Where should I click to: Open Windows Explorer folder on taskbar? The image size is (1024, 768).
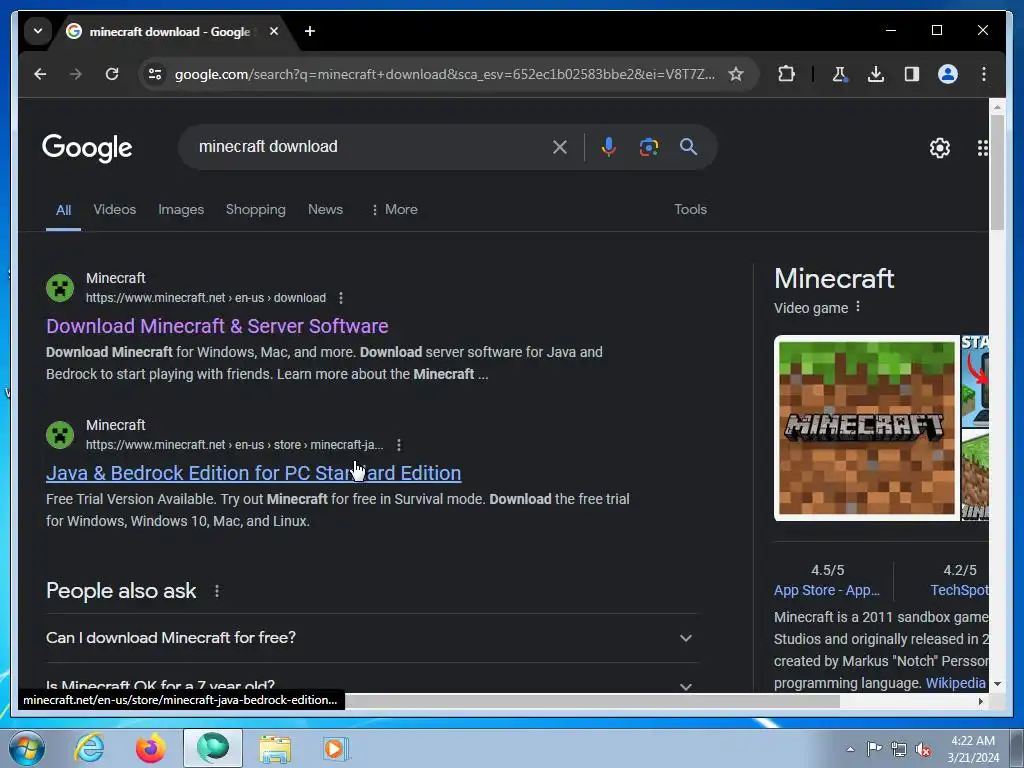(275, 748)
